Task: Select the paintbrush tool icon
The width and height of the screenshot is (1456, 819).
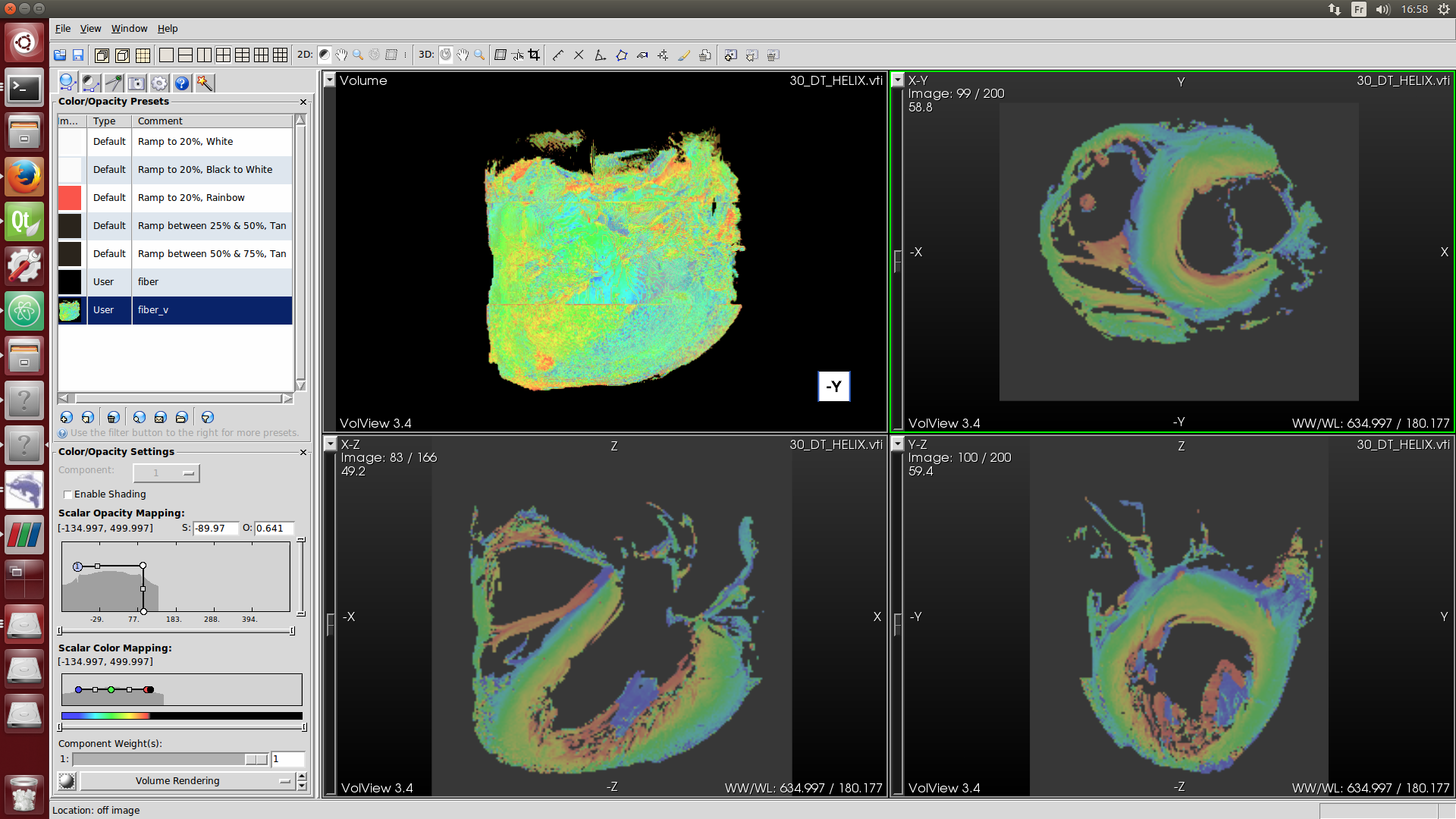Action: pyautogui.click(x=684, y=55)
